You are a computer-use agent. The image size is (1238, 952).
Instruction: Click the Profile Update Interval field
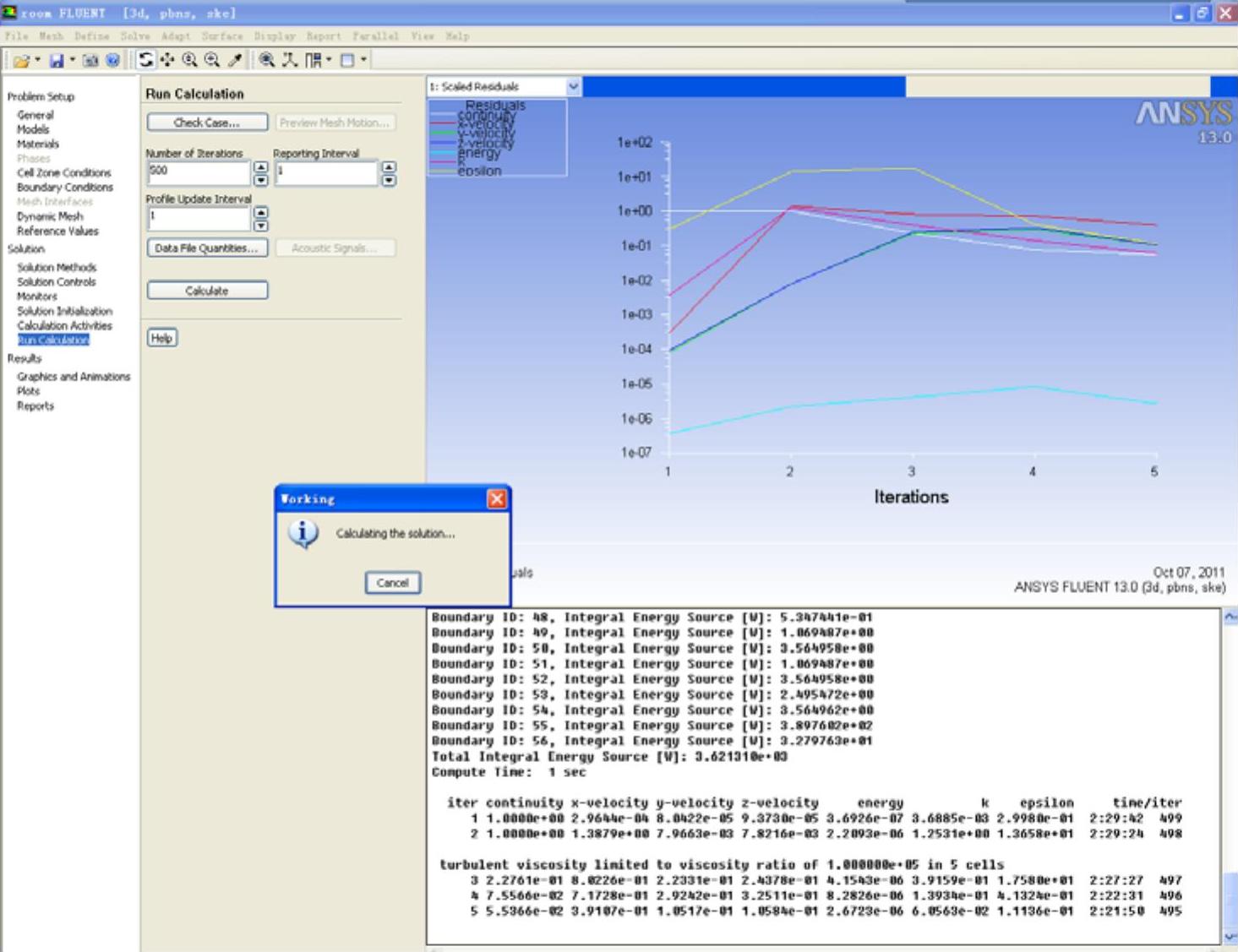[199, 219]
